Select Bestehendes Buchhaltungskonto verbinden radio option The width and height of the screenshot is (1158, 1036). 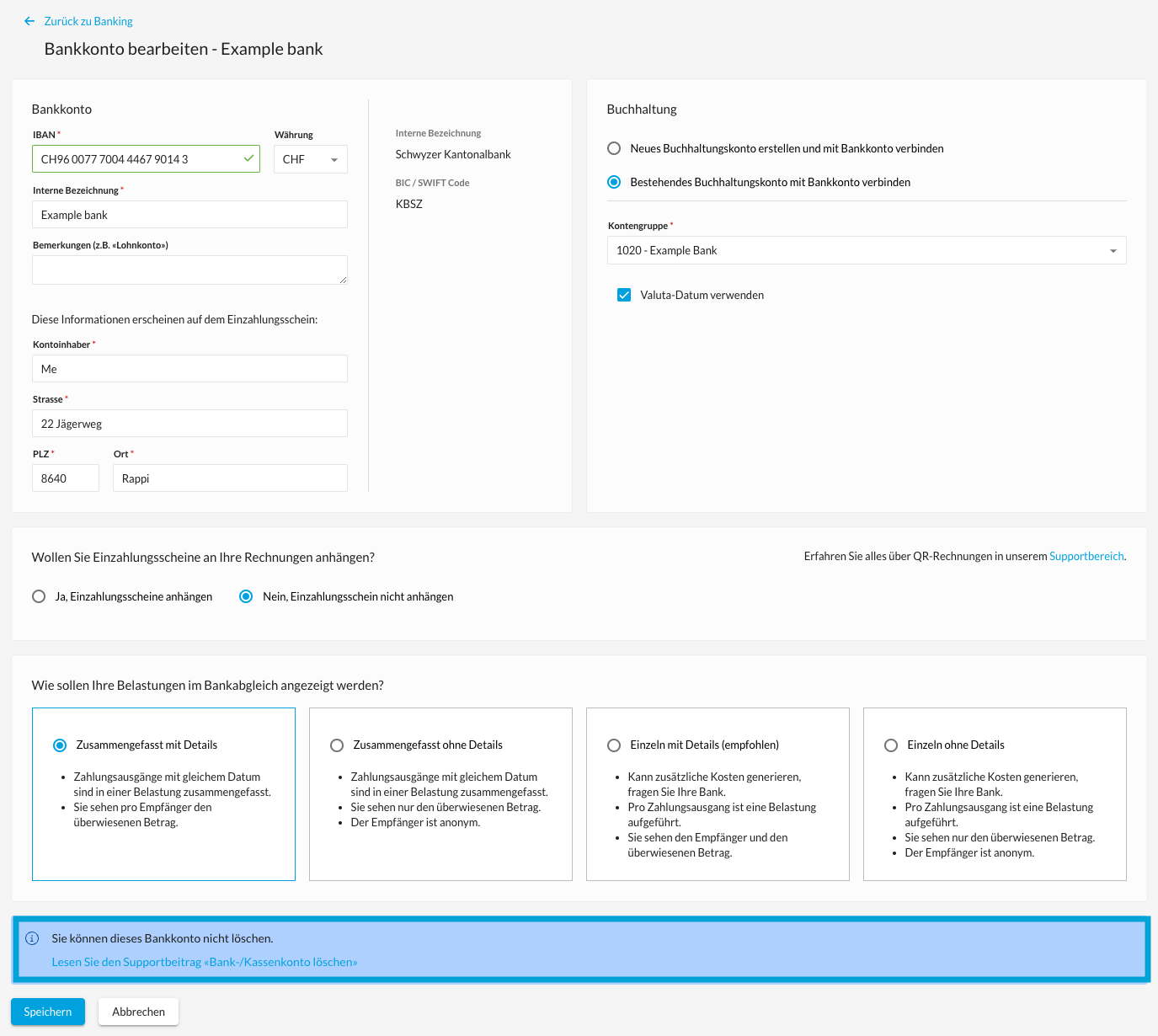point(614,182)
